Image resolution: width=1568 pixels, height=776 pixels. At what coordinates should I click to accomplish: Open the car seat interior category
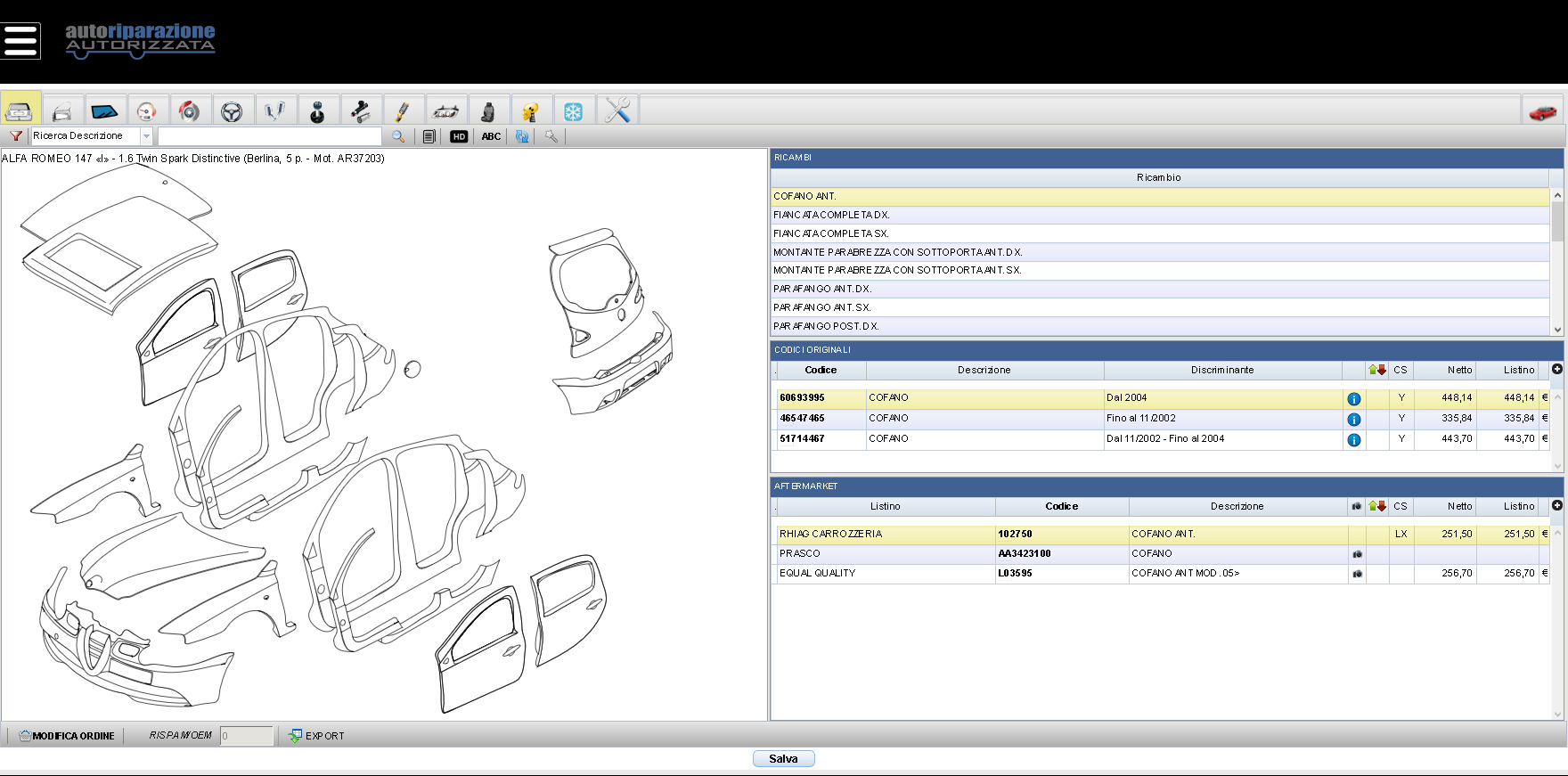pyautogui.click(x=488, y=111)
